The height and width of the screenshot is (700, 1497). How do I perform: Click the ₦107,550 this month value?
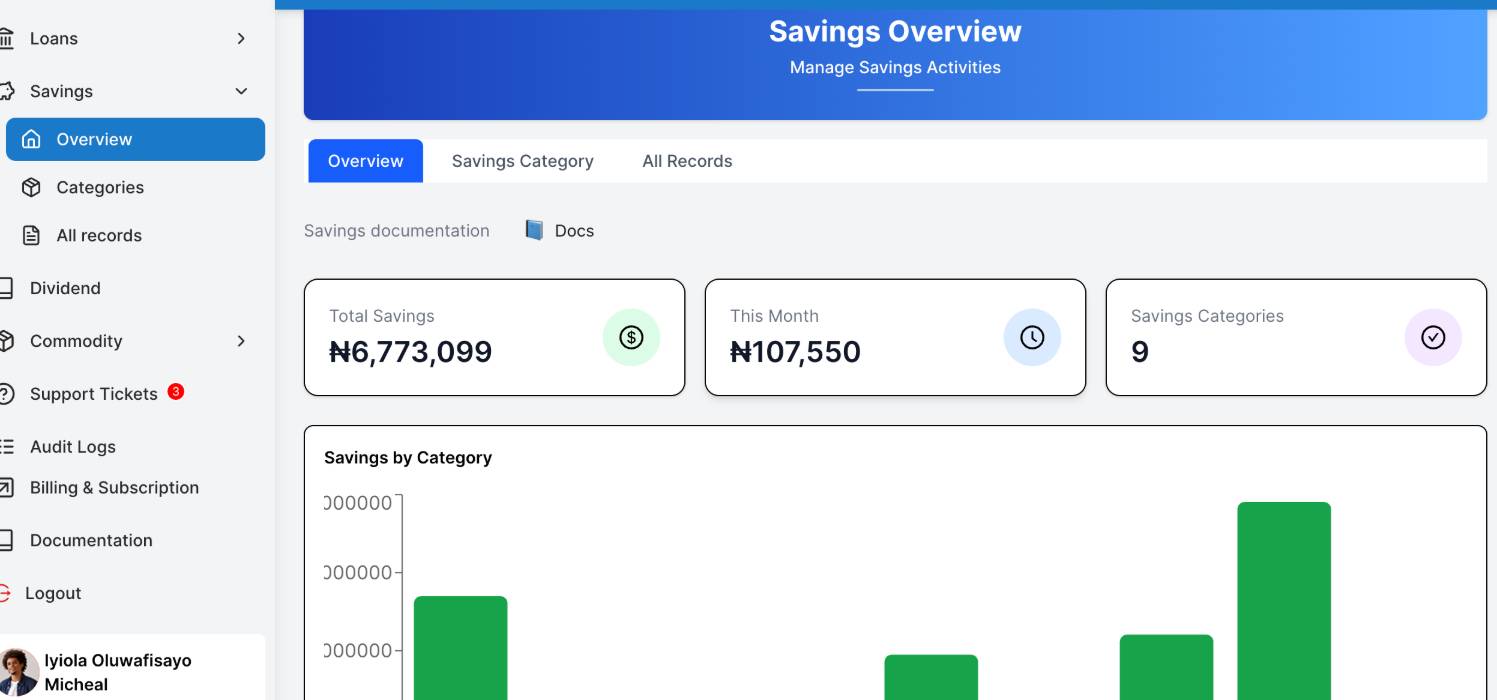[x=795, y=352]
